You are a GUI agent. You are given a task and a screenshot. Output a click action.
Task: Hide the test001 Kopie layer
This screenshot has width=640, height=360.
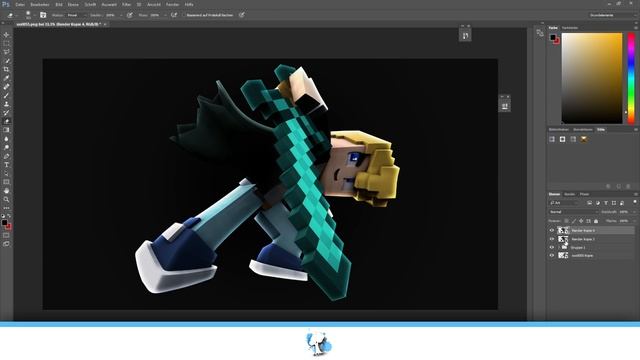tap(552, 256)
